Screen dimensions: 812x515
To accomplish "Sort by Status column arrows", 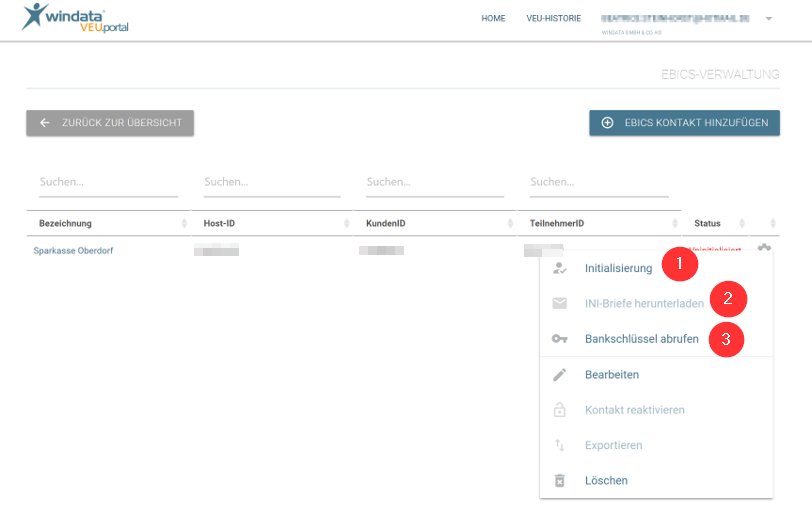I will (x=742, y=223).
